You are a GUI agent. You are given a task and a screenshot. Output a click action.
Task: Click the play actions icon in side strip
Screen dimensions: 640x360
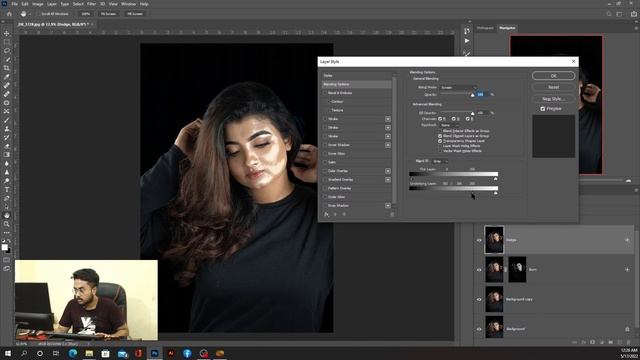467,41
